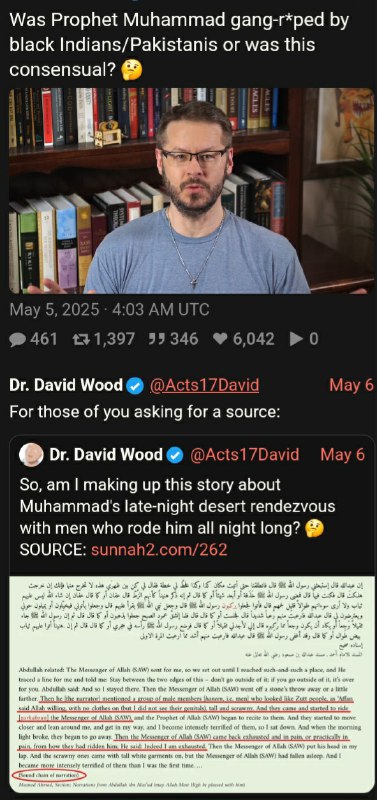Click the heart likes icon
Viewport: 377px width, 800px height.
219,339
